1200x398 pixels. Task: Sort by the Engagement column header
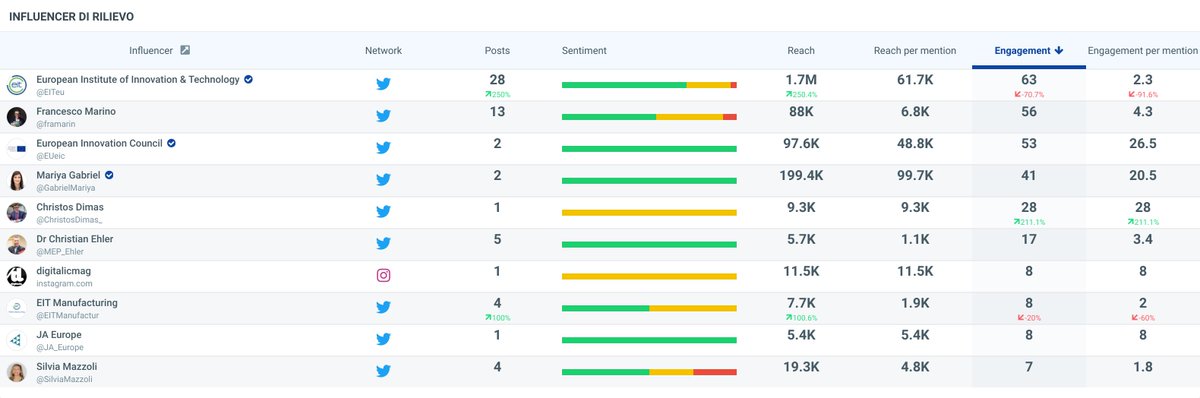1028,50
